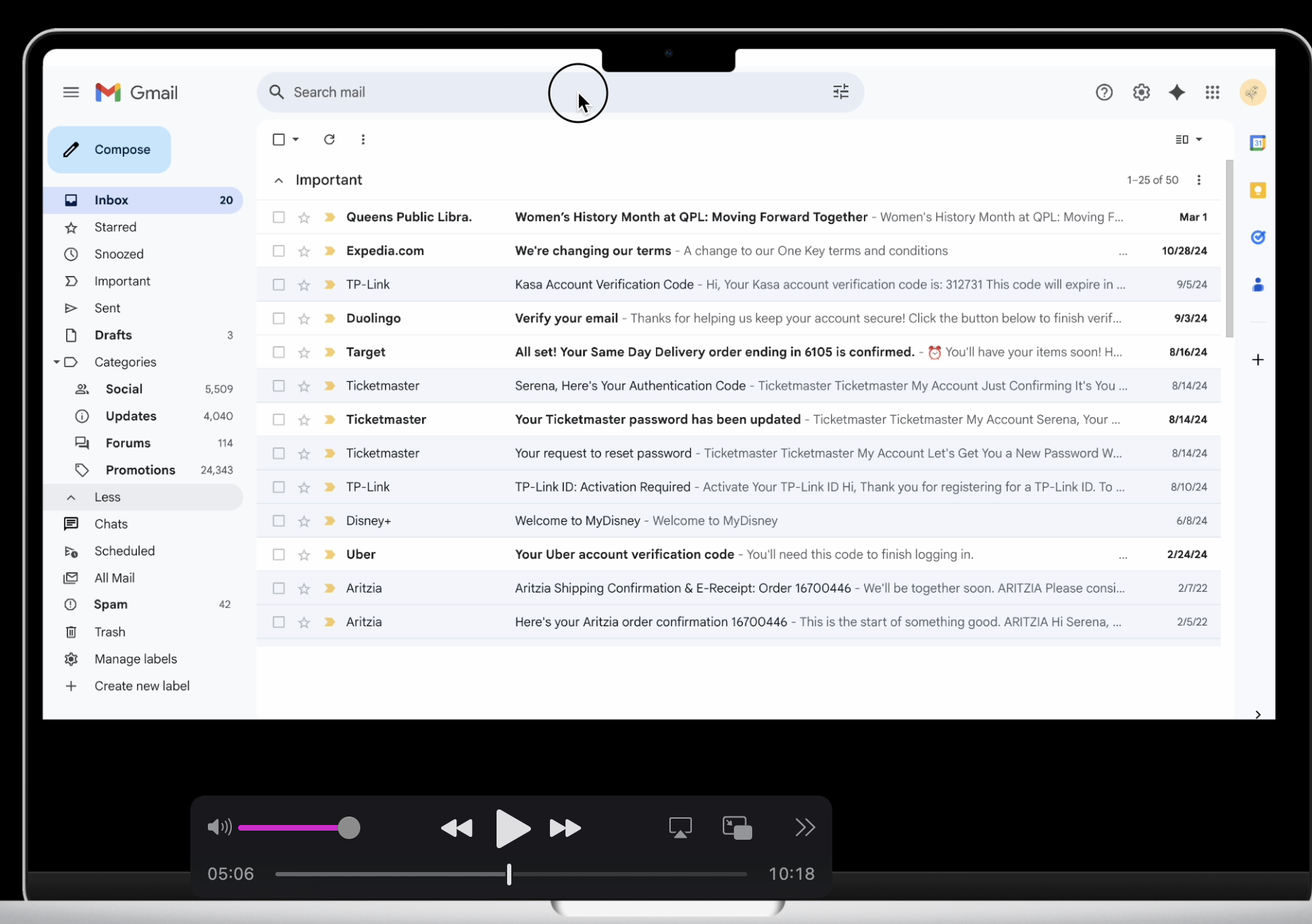
Task: Star the Duolingo email
Action: click(x=304, y=318)
